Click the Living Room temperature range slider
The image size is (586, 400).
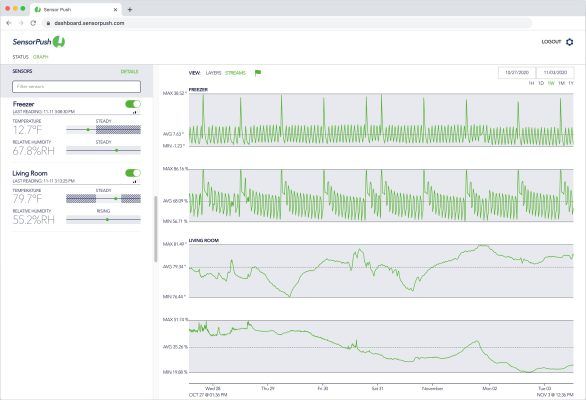pos(104,199)
